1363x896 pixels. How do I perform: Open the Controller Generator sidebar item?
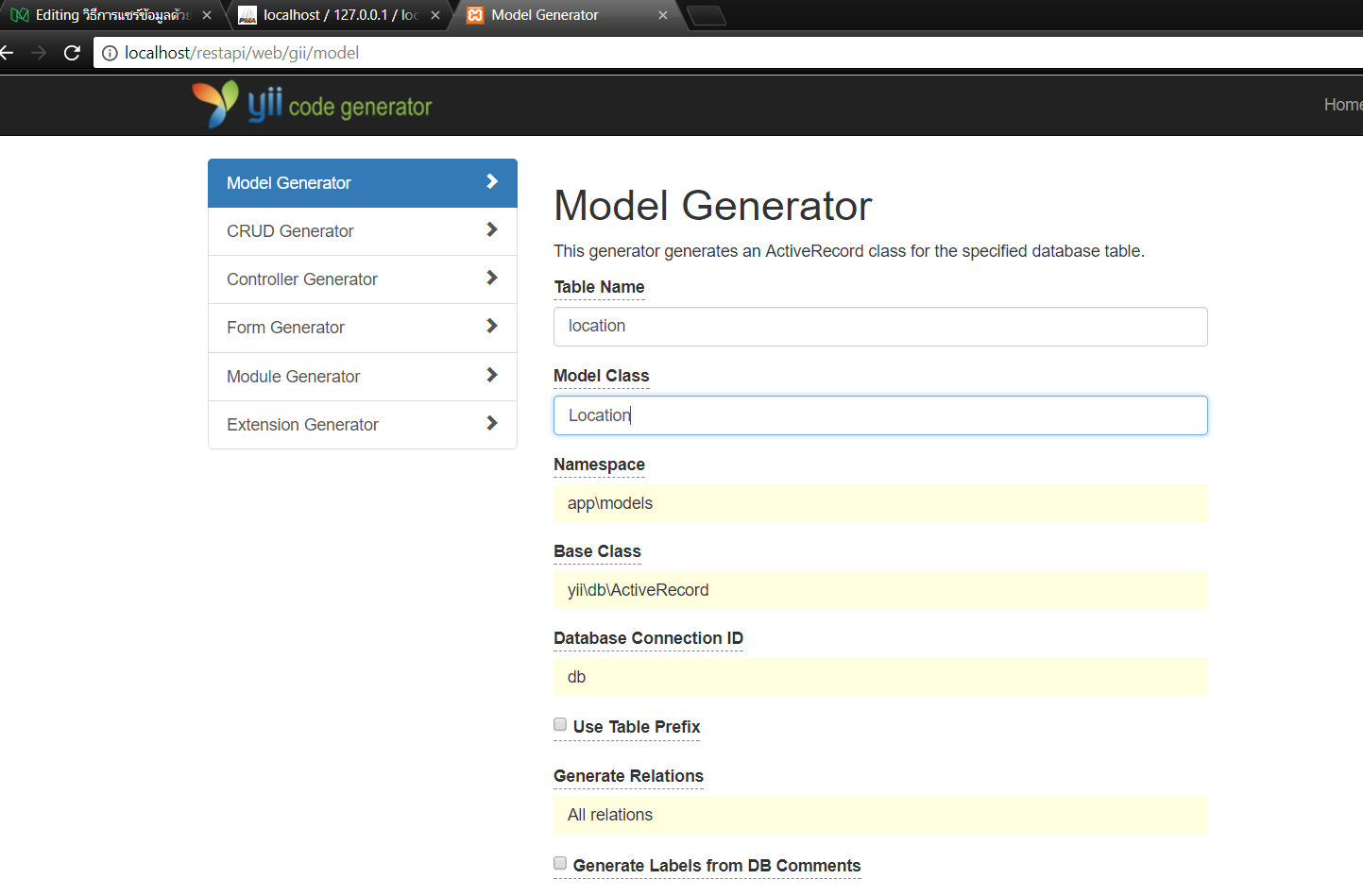(x=363, y=279)
